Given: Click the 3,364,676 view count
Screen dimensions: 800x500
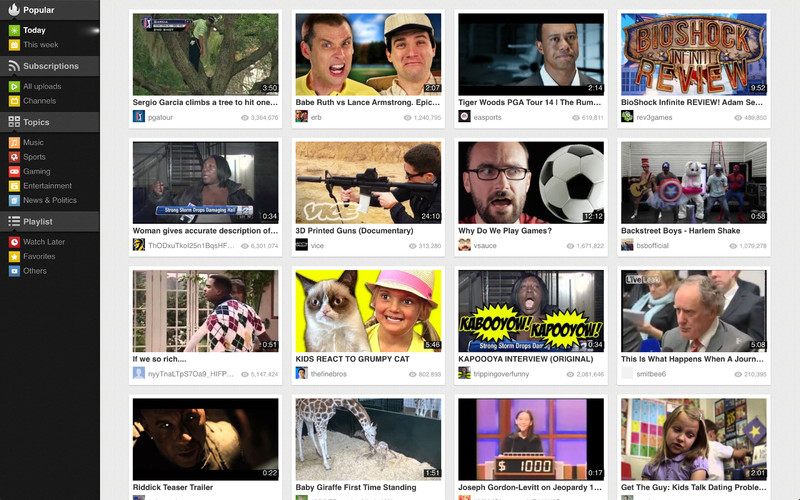Looking at the screenshot, I should coord(264,117).
